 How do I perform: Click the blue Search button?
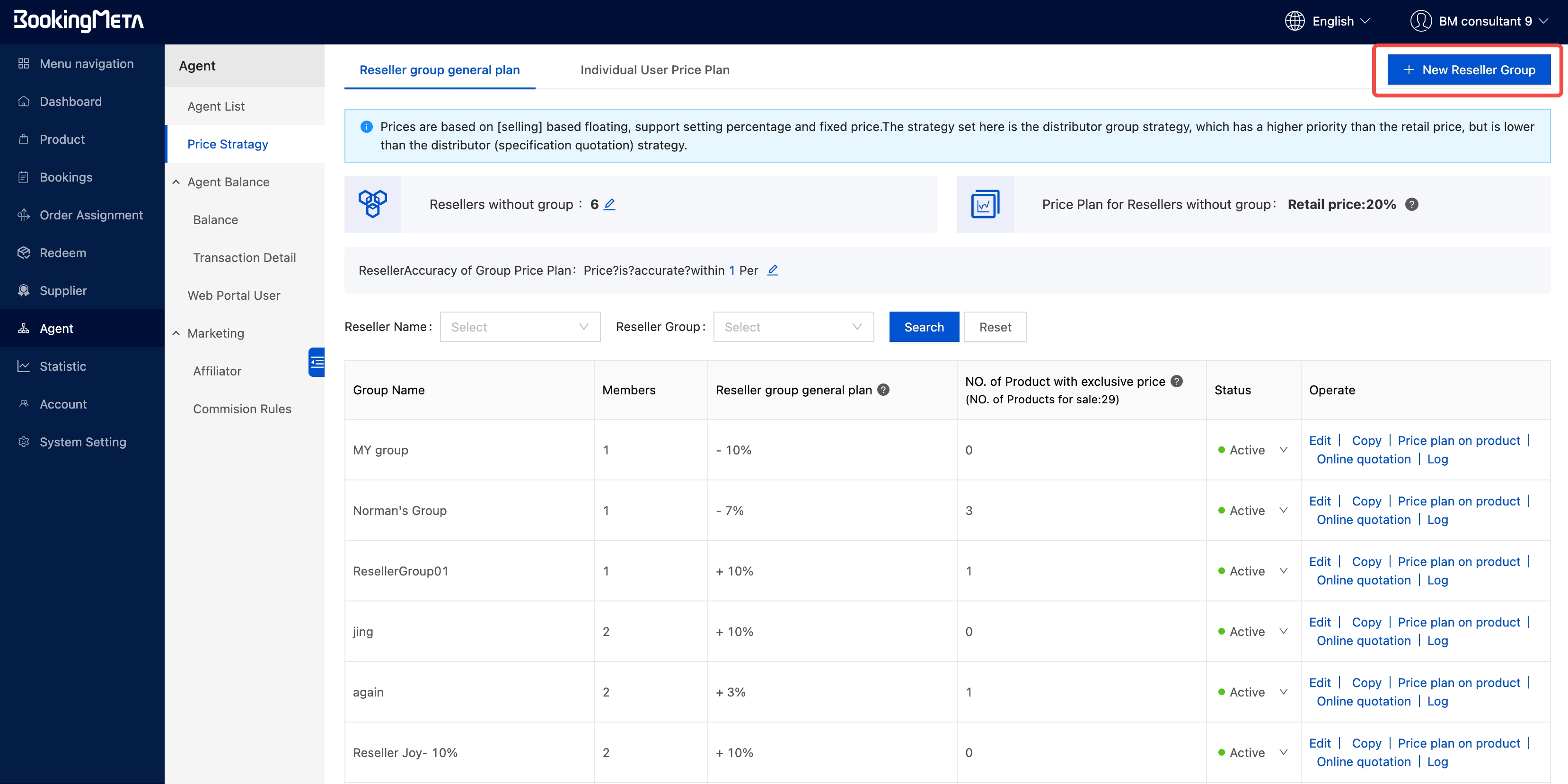click(x=924, y=327)
